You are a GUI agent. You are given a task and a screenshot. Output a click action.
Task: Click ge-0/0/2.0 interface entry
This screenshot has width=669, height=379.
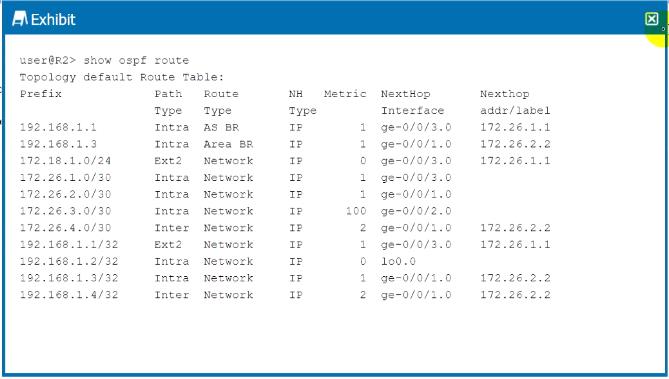[416, 211]
